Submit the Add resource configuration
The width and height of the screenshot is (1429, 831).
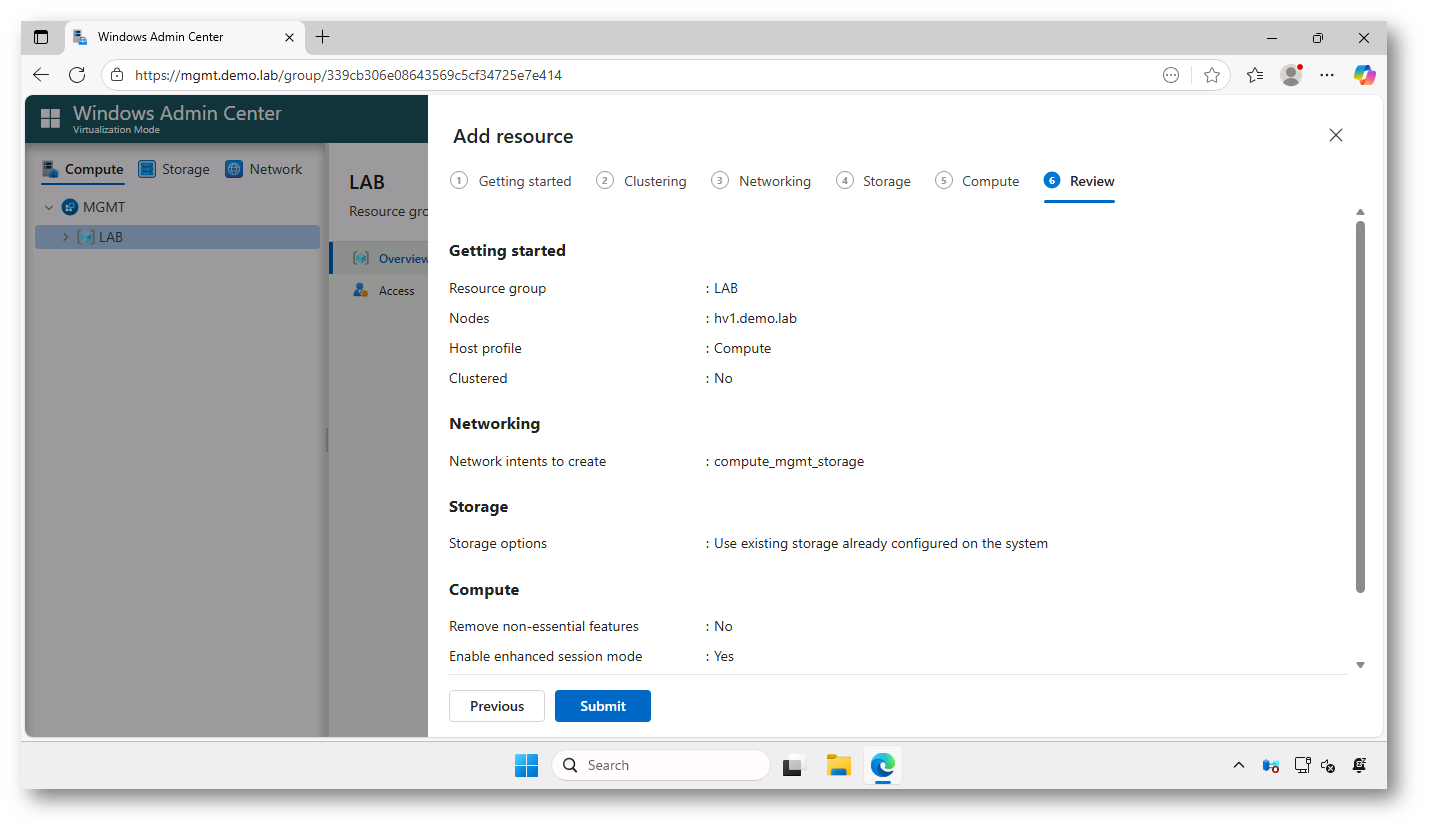602,706
